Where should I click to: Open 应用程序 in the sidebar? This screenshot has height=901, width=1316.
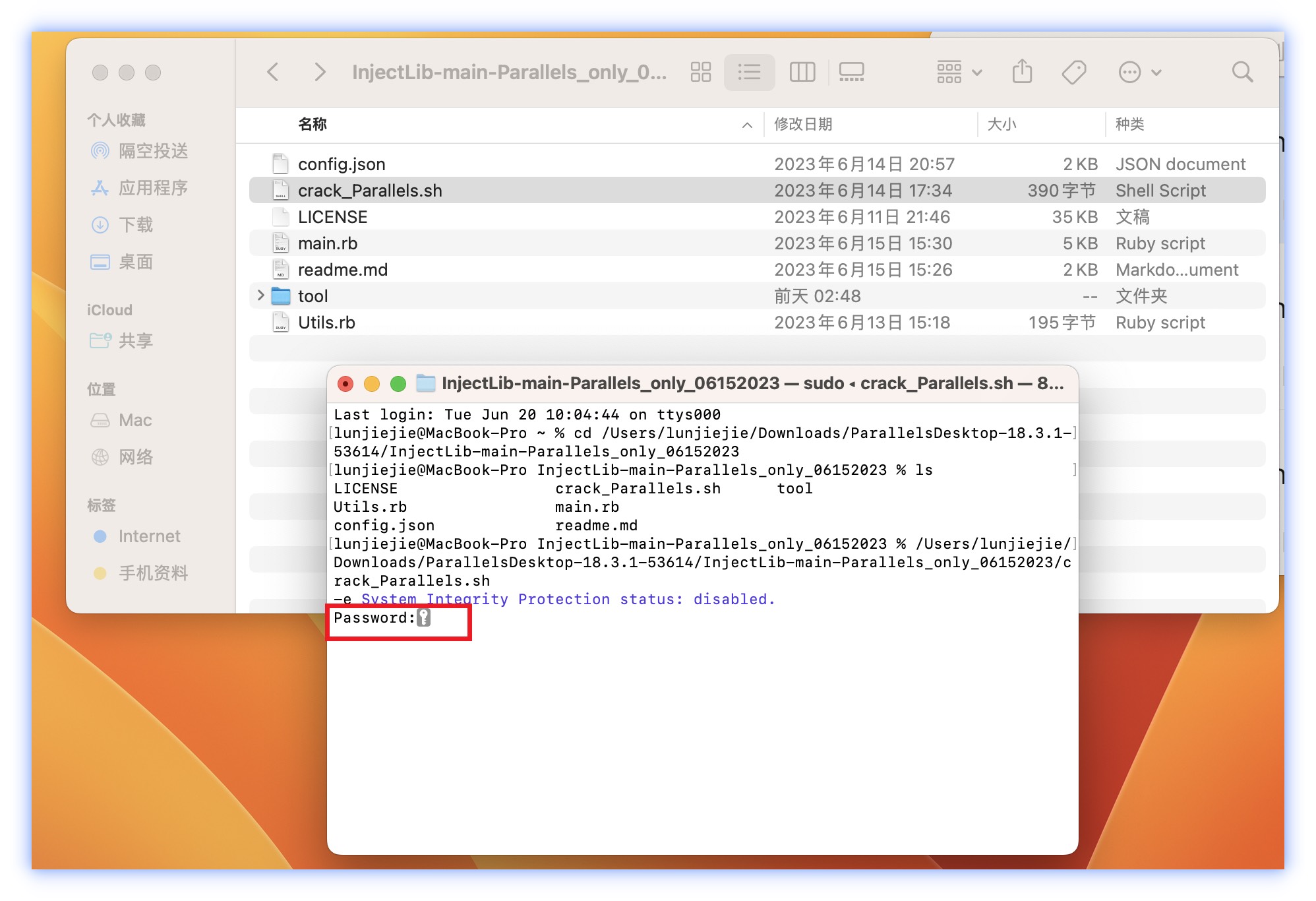(153, 188)
